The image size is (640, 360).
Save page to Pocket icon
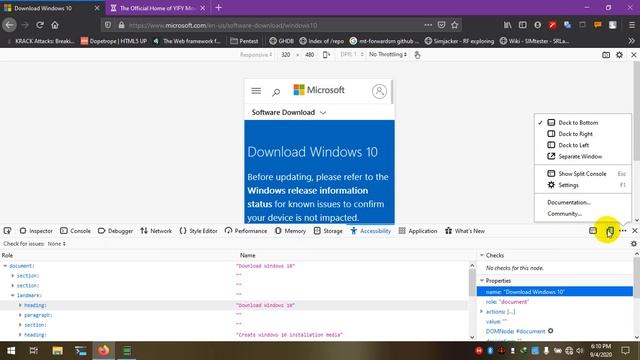[441, 25]
